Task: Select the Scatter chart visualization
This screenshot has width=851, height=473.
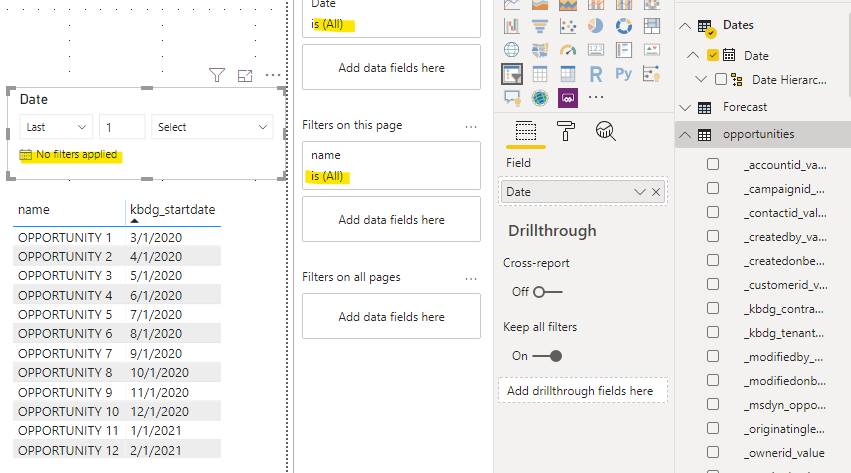Action: pyautogui.click(x=568, y=25)
